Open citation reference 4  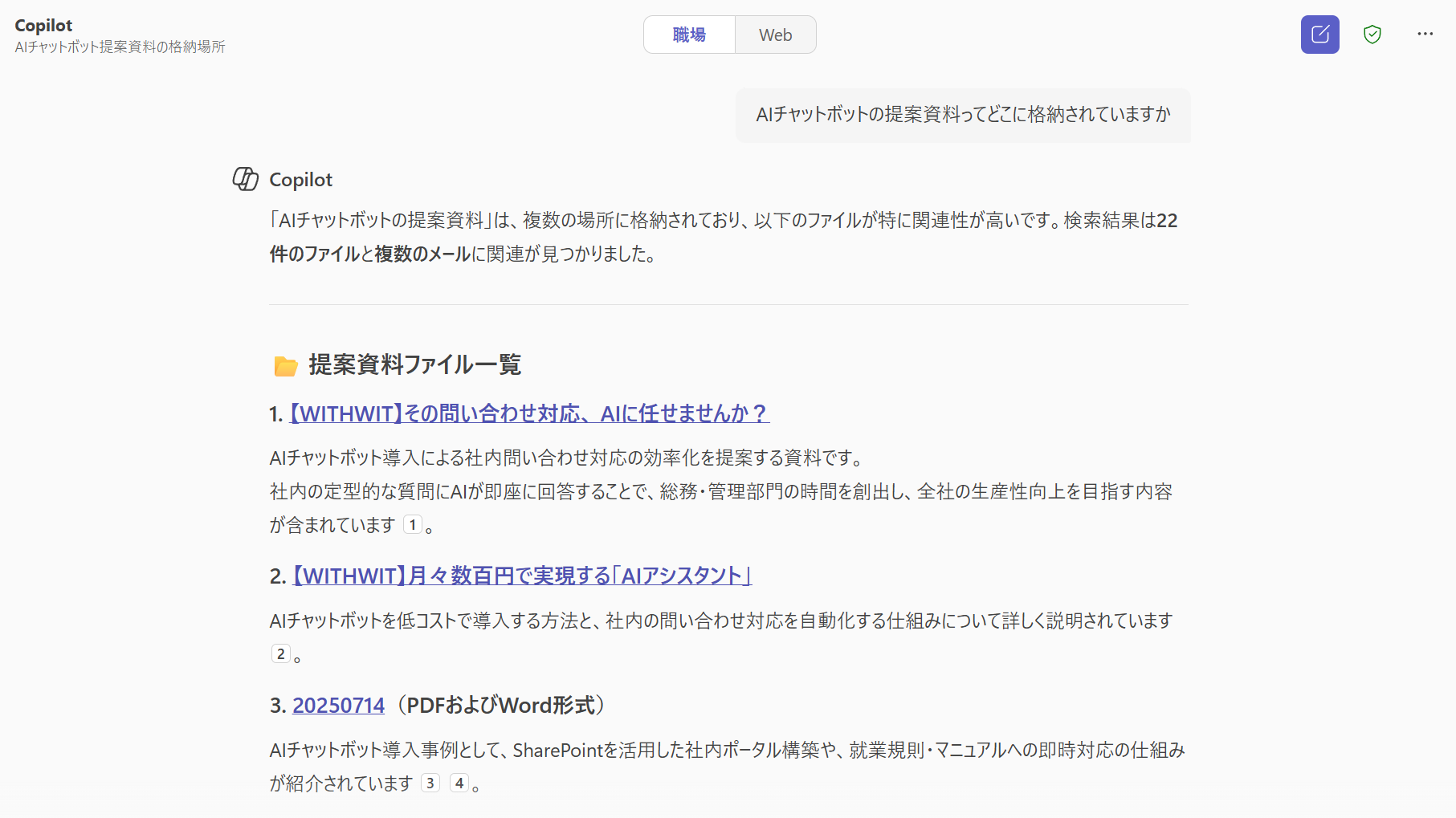point(459,783)
